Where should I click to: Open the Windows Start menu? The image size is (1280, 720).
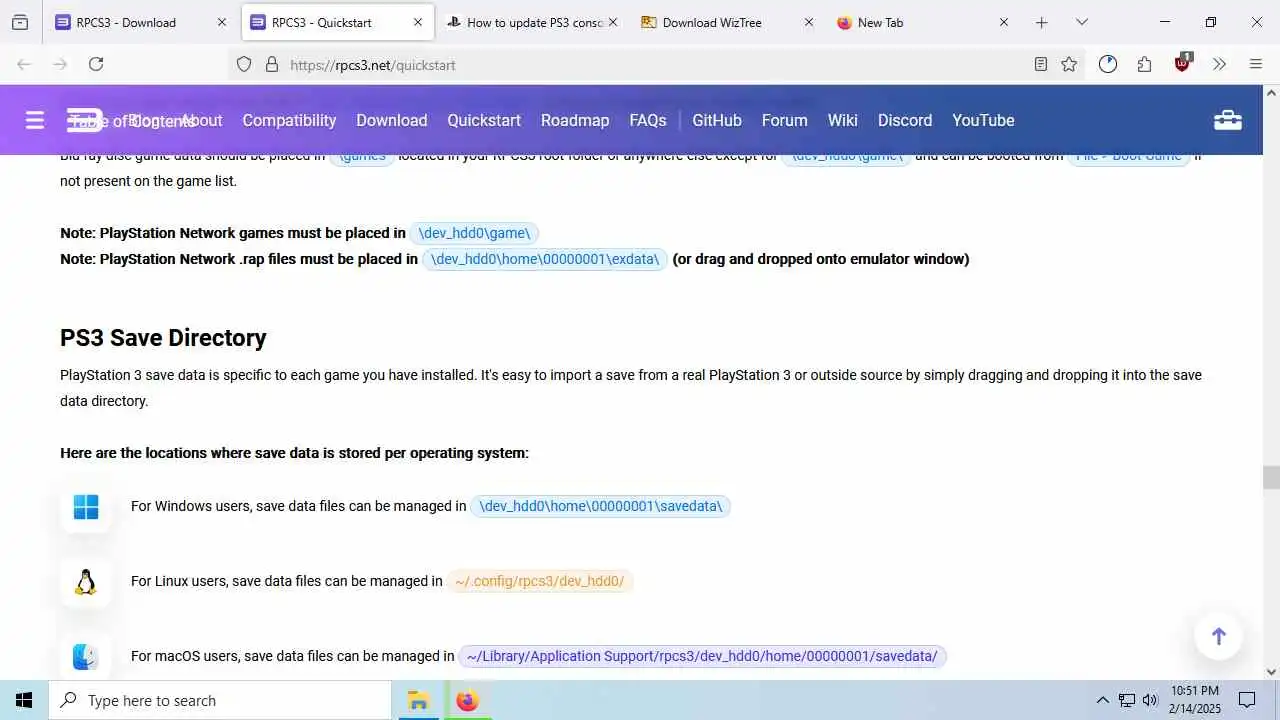click(24, 700)
